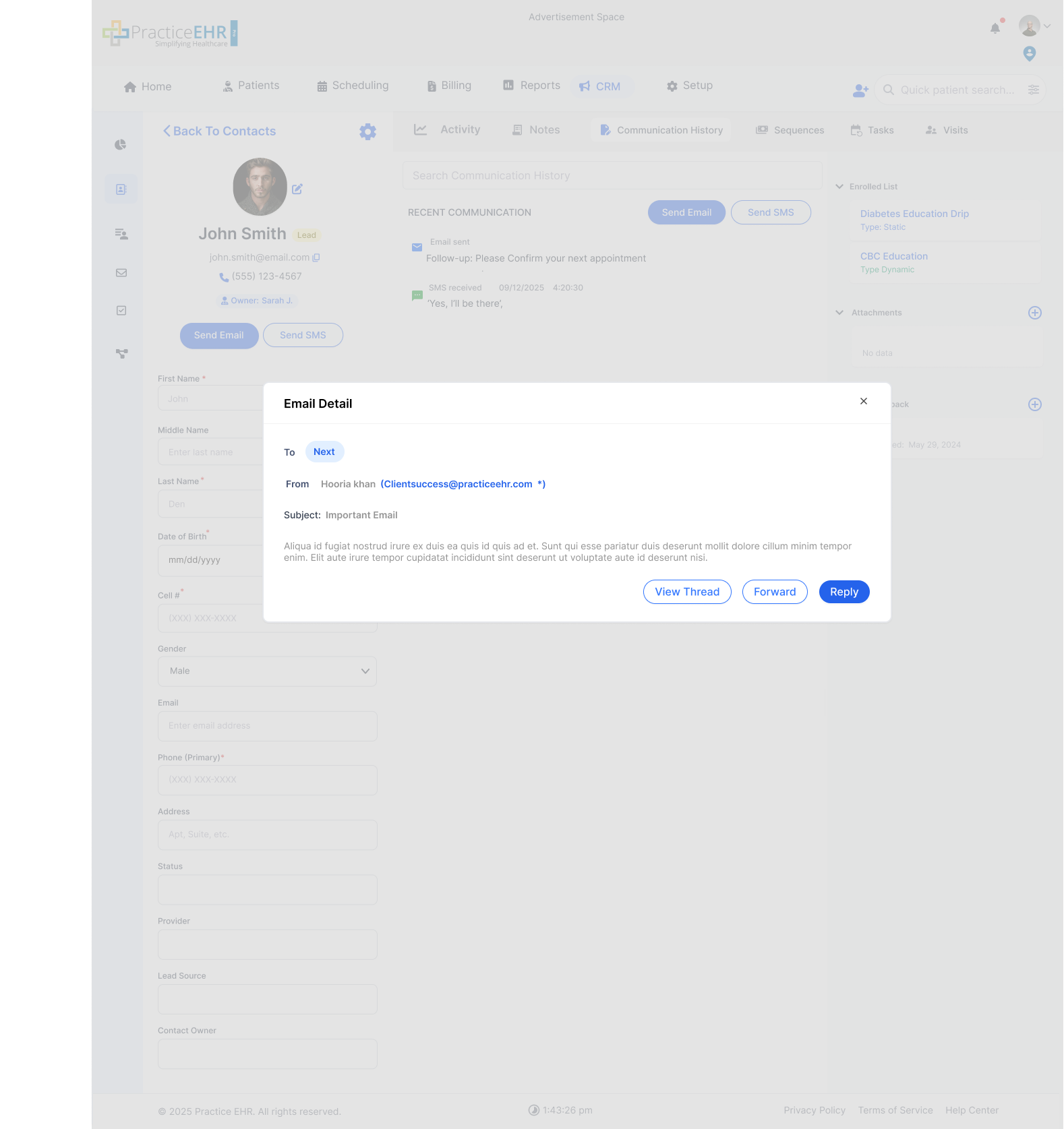Click the envelope icon in left sidebar
Image resolution: width=1064 pixels, height=1129 pixels.
(x=121, y=273)
